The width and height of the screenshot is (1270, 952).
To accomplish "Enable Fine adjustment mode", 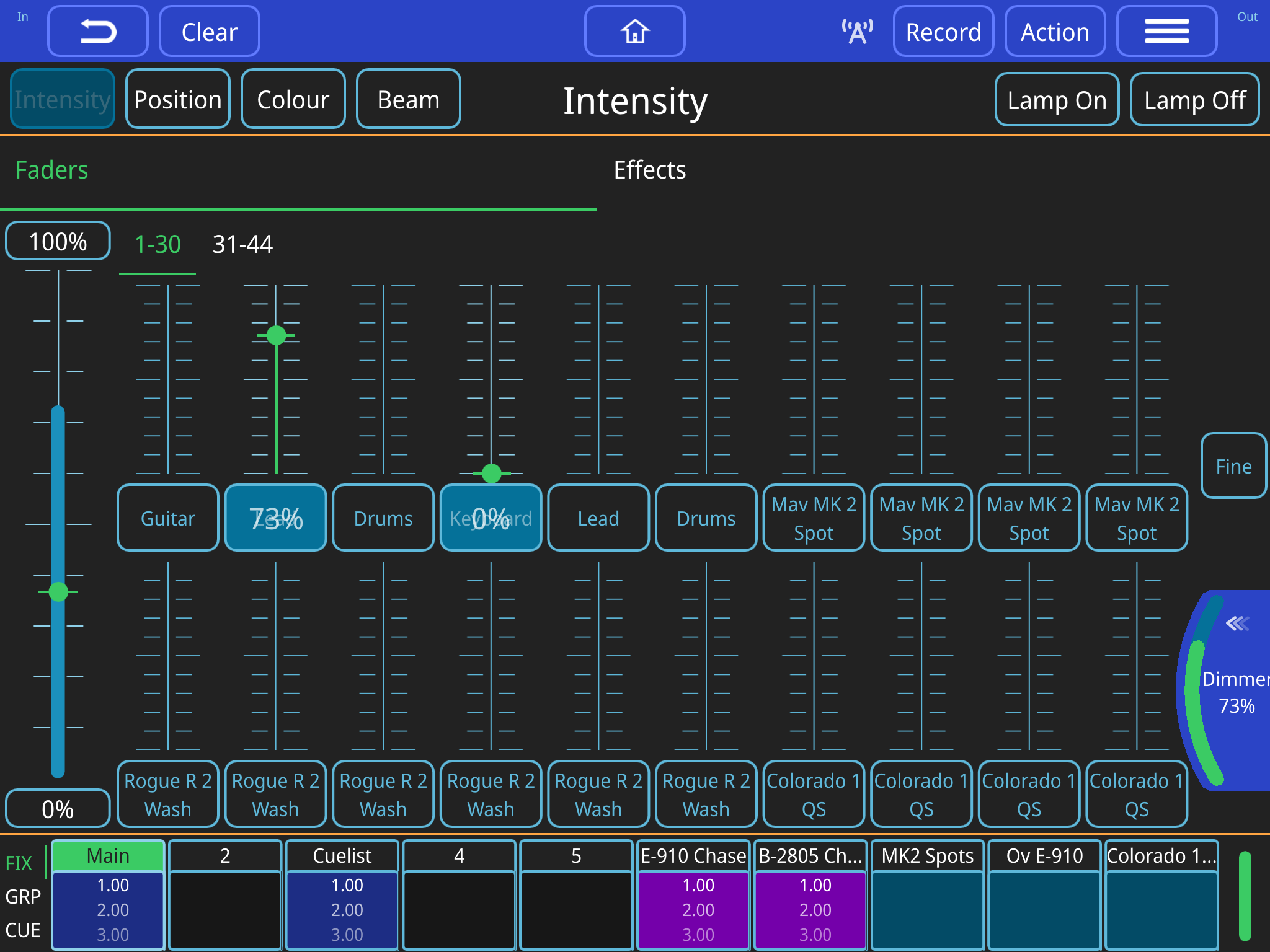I will pyautogui.click(x=1233, y=466).
